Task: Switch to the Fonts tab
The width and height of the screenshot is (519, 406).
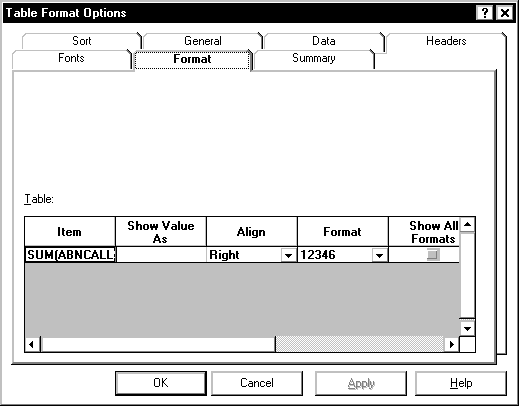Action: point(71,58)
